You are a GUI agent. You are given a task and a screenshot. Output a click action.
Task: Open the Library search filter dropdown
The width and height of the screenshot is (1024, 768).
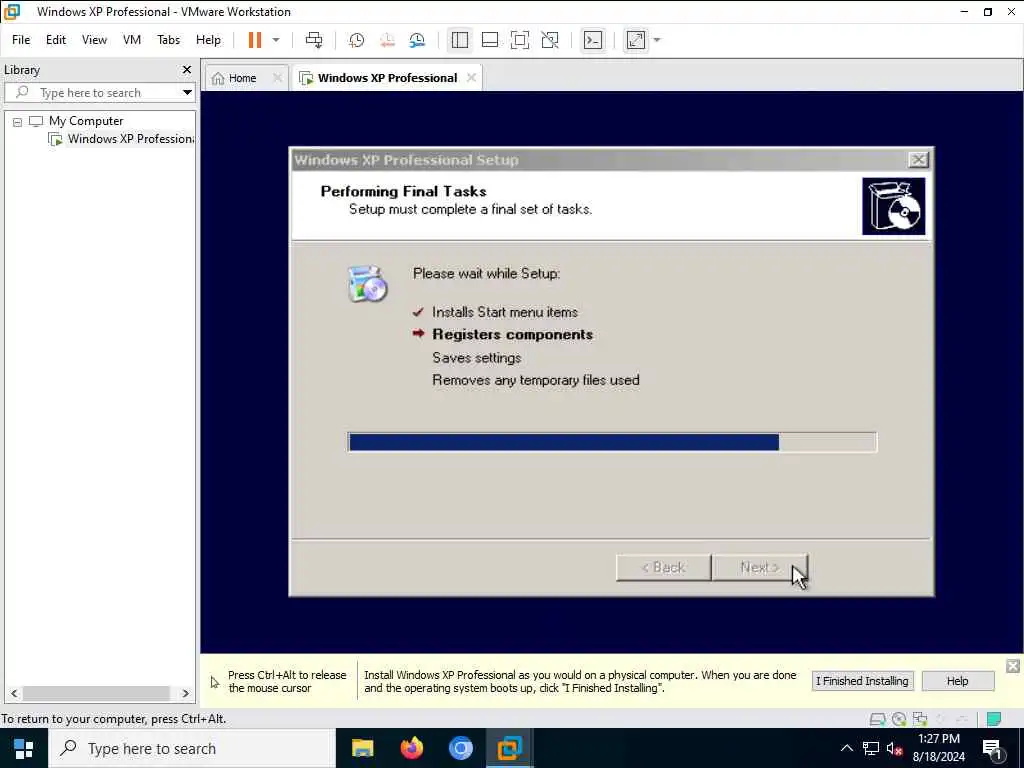187,92
